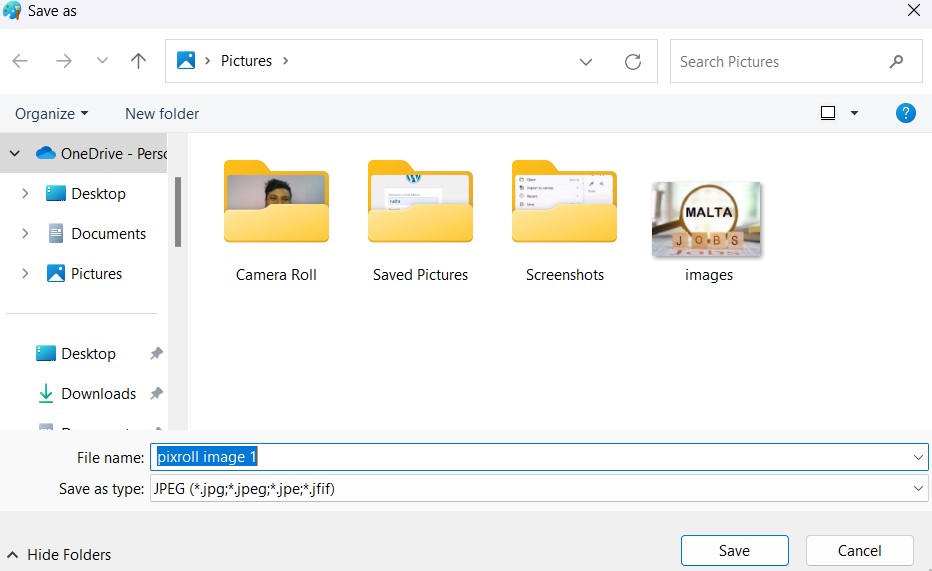Open the Organize menu
The height and width of the screenshot is (571, 932).
pyautogui.click(x=52, y=114)
